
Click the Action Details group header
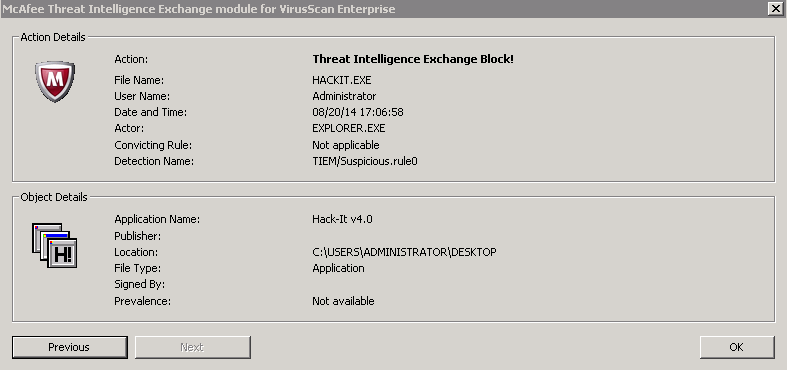[53, 37]
